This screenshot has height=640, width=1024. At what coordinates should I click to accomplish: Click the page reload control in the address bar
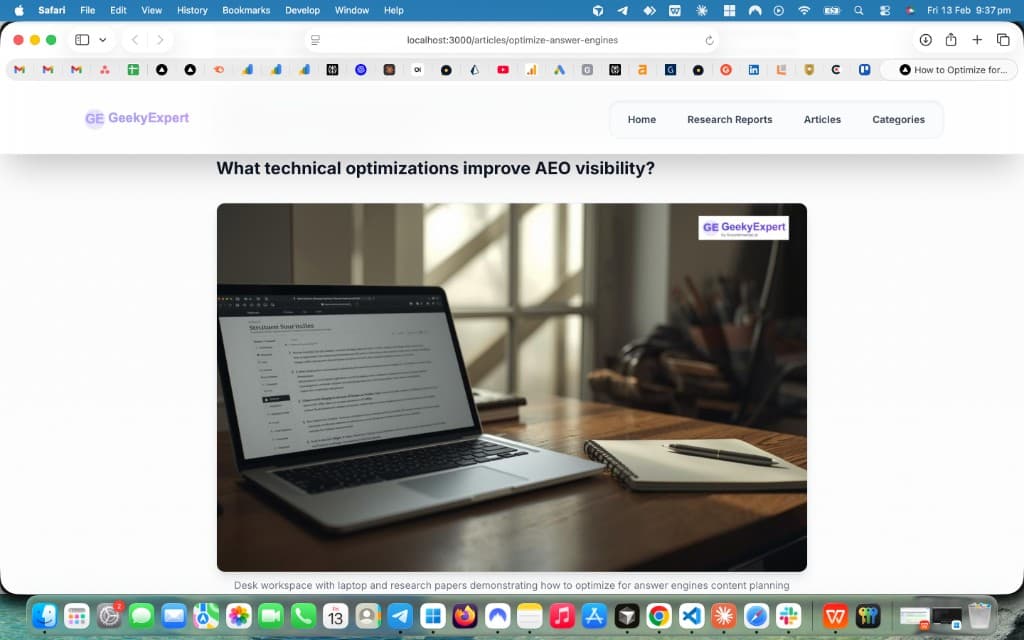click(x=710, y=40)
